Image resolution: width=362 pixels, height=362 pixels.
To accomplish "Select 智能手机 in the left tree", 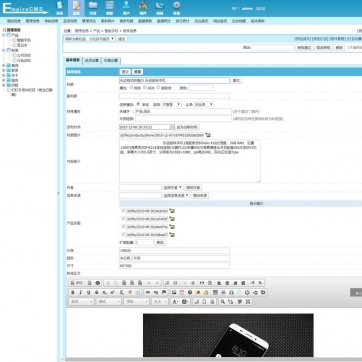I will click(x=24, y=40).
